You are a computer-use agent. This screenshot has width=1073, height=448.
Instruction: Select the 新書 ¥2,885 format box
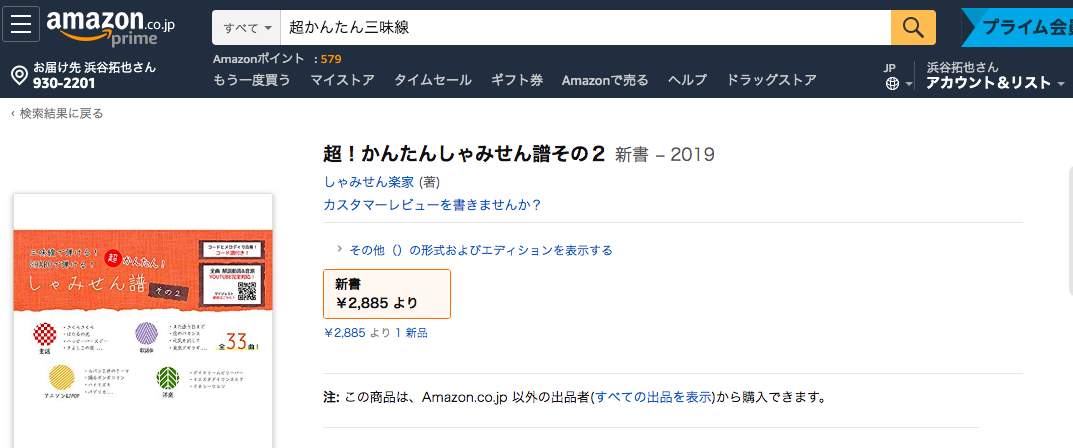click(387, 294)
